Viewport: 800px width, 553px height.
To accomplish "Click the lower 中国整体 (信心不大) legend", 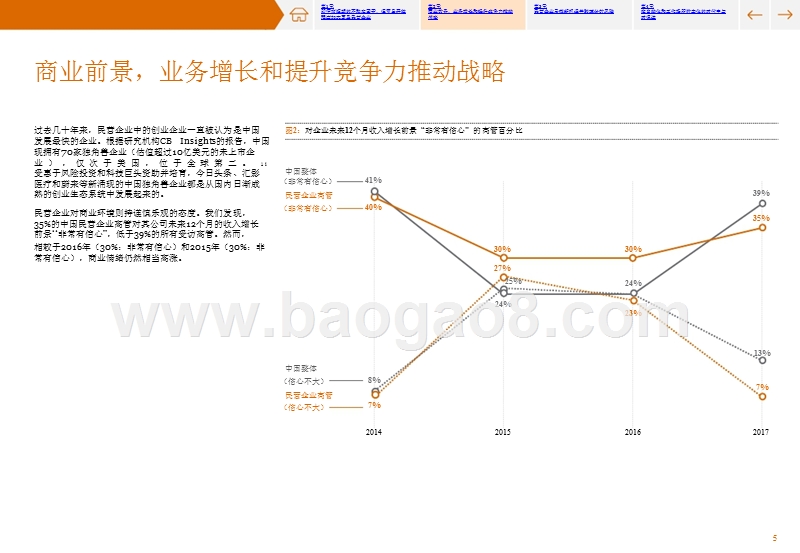I will click(x=305, y=374).
